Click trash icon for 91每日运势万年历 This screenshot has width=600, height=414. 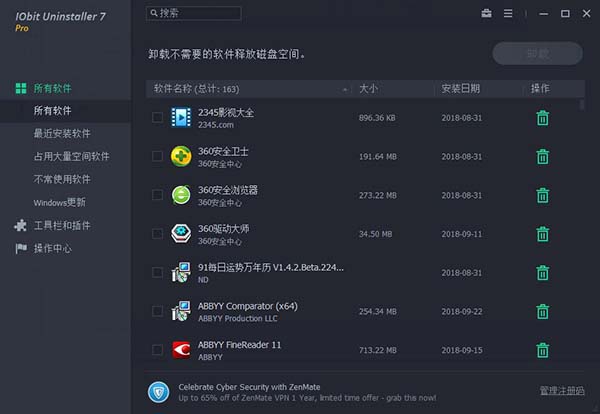pyautogui.click(x=543, y=273)
